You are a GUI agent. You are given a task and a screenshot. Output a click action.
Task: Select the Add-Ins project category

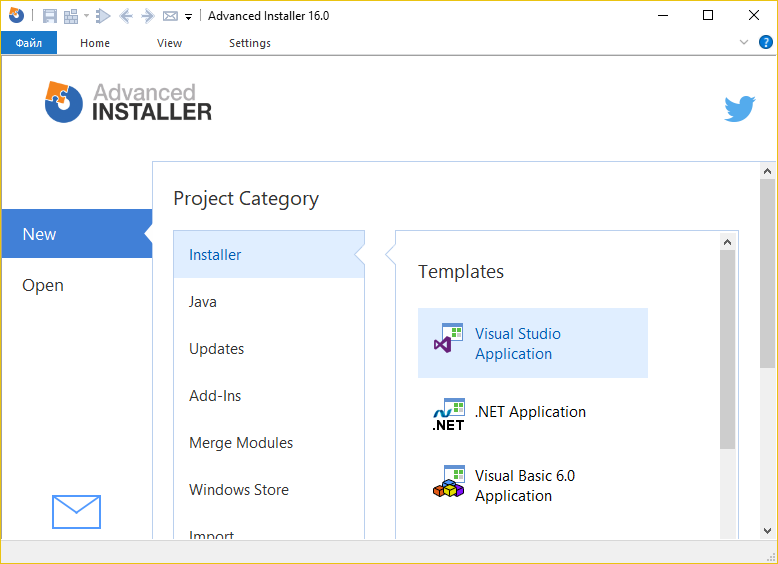pyautogui.click(x=269, y=396)
